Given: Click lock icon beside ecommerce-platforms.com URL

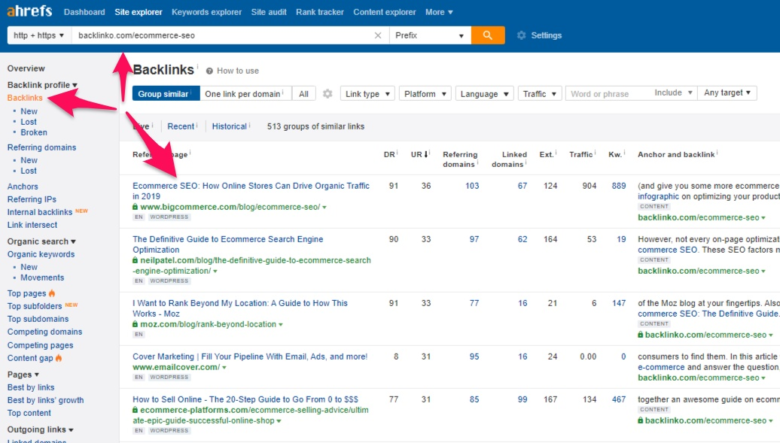Looking at the screenshot, I should [x=135, y=410].
